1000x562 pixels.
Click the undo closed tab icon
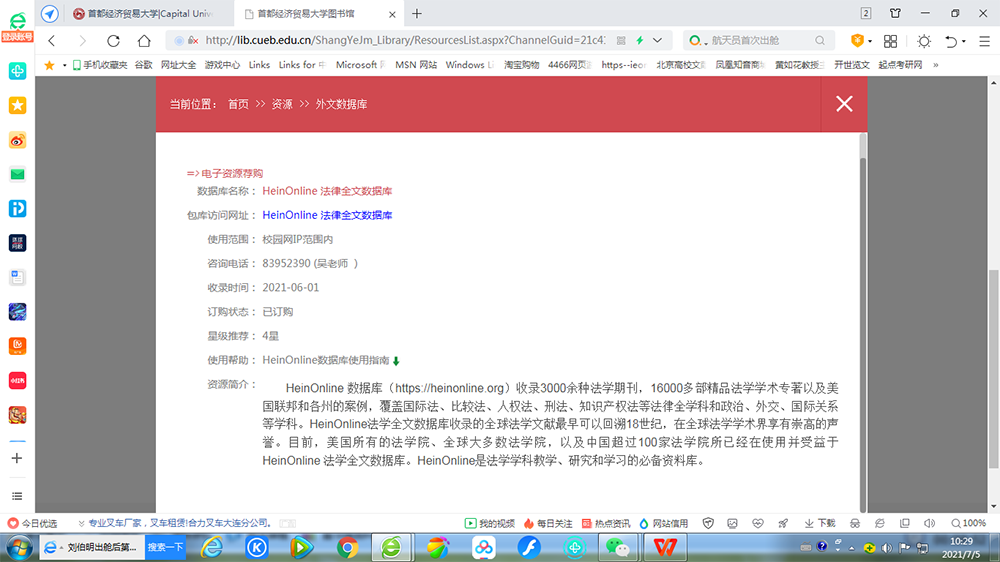click(x=952, y=41)
